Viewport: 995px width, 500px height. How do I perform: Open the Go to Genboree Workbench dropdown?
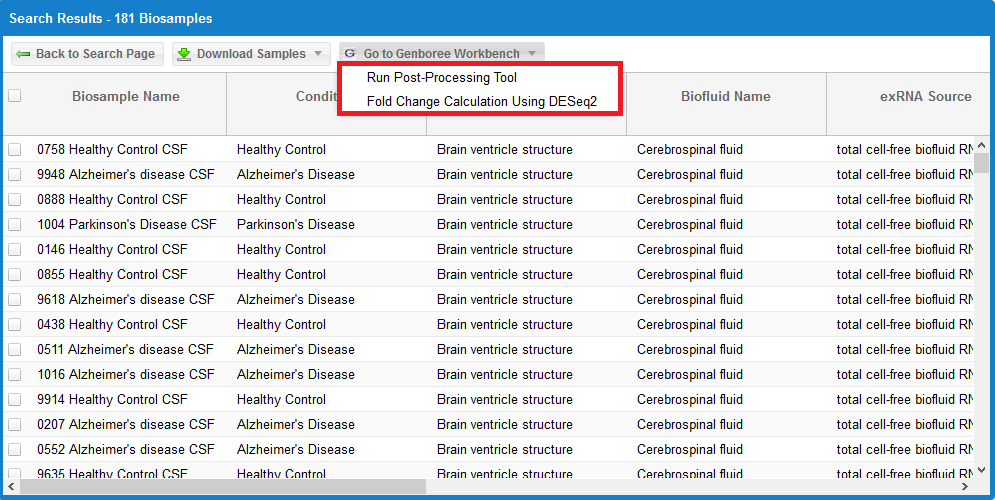click(x=443, y=54)
